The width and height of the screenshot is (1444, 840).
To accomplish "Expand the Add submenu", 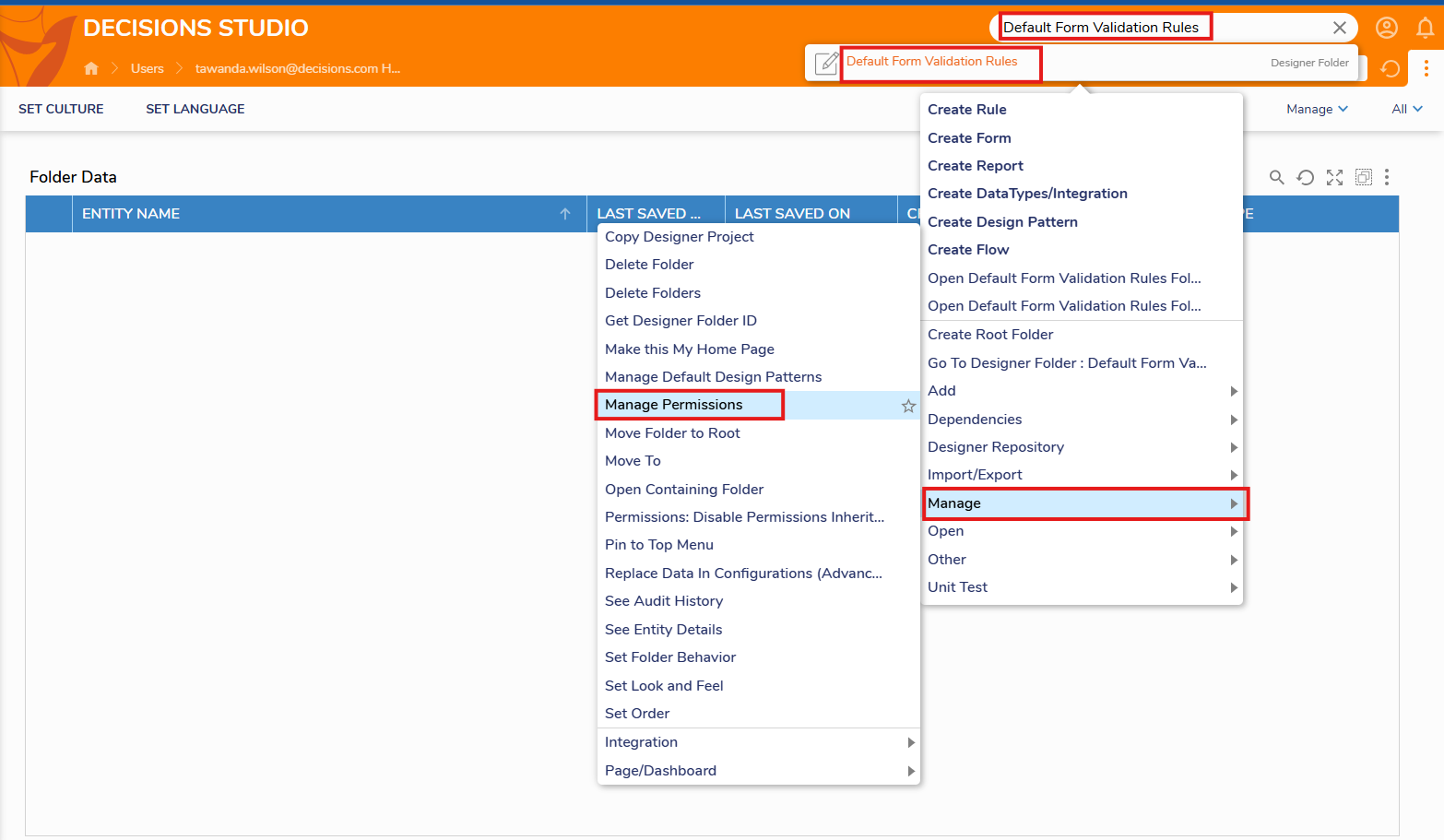I will 1082,391.
